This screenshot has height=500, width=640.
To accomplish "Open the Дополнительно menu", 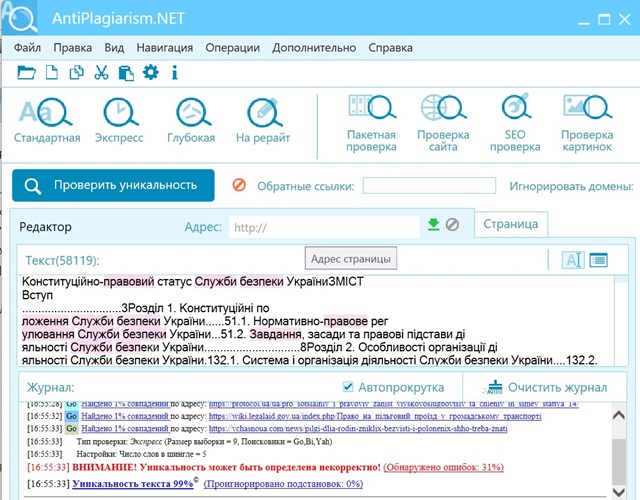I will tap(314, 48).
